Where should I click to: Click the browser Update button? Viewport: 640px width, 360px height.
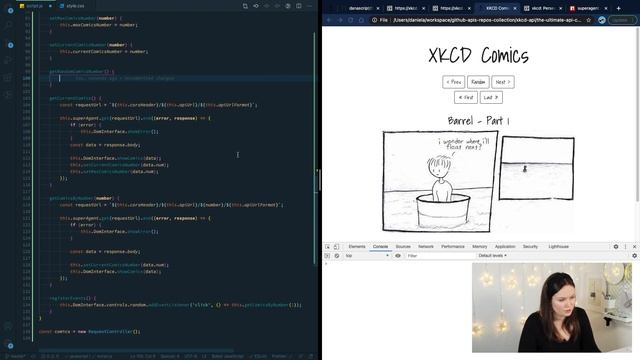621,20
